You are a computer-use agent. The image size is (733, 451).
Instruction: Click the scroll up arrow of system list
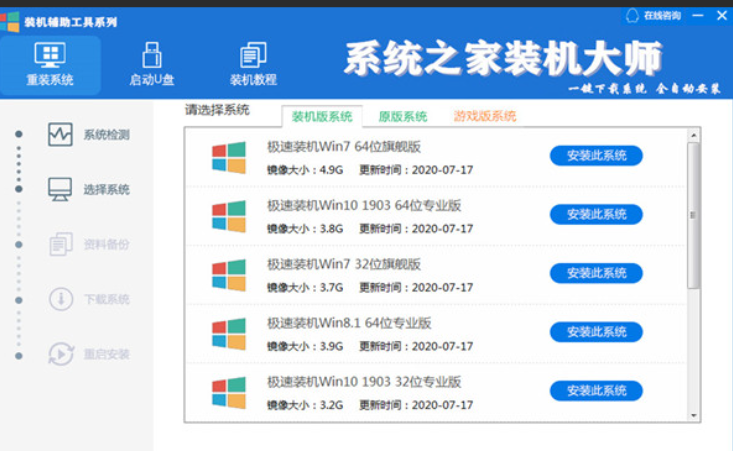[694, 136]
